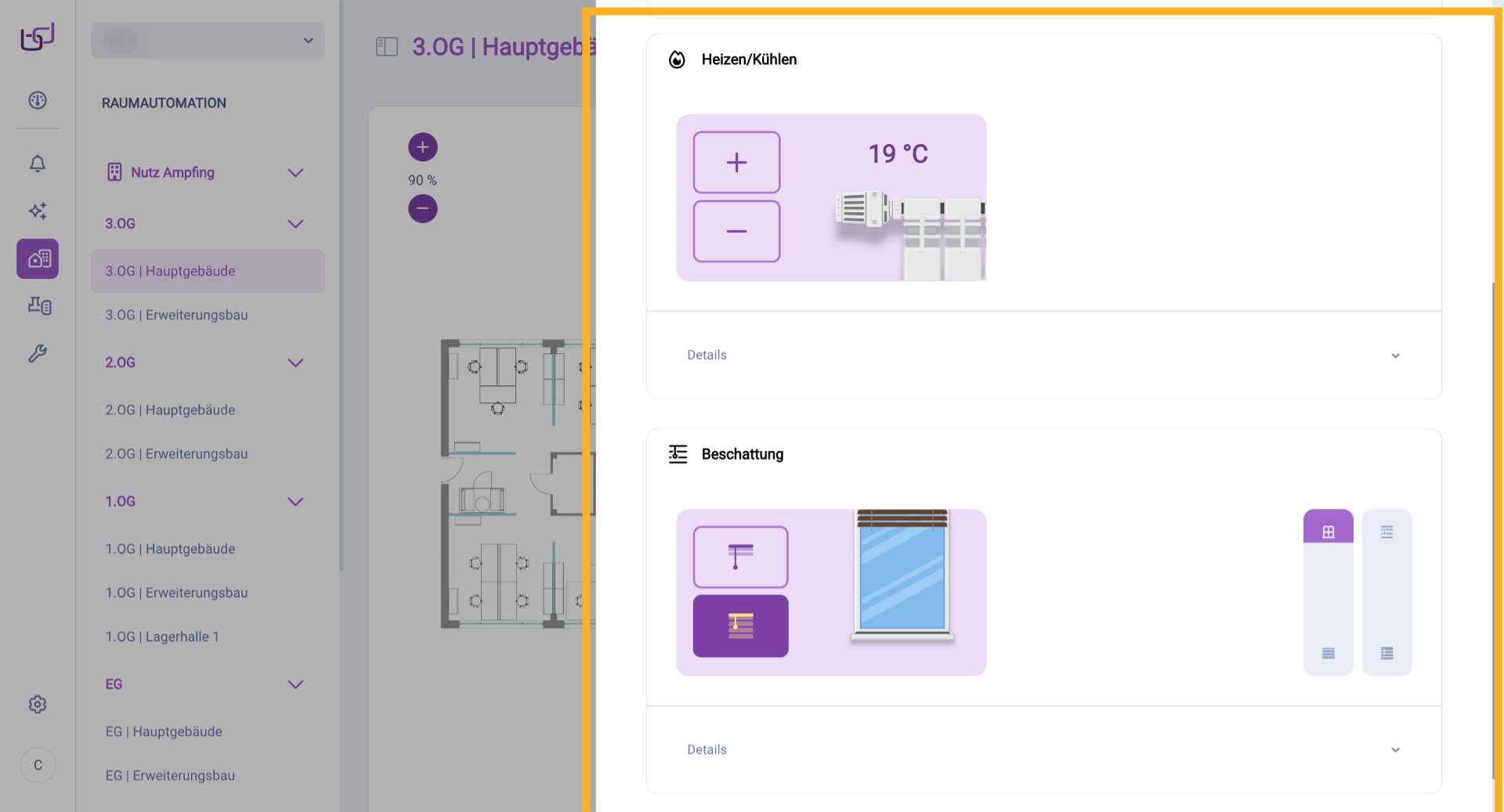This screenshot has width=1504, height=812.
Task: Open the dashboard icon in left sidebar
Action: pos(38,100)
